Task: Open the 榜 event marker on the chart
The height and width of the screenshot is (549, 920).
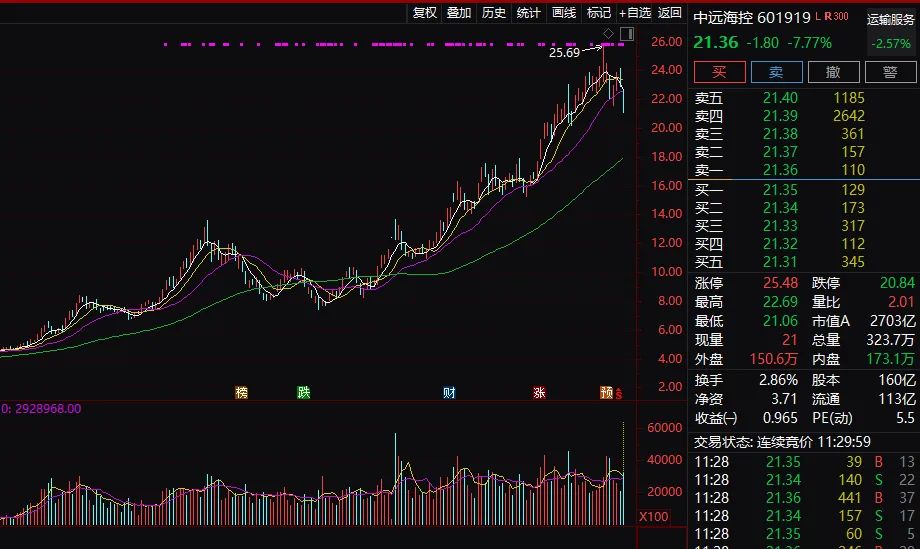Action: [x=241, y=392]
